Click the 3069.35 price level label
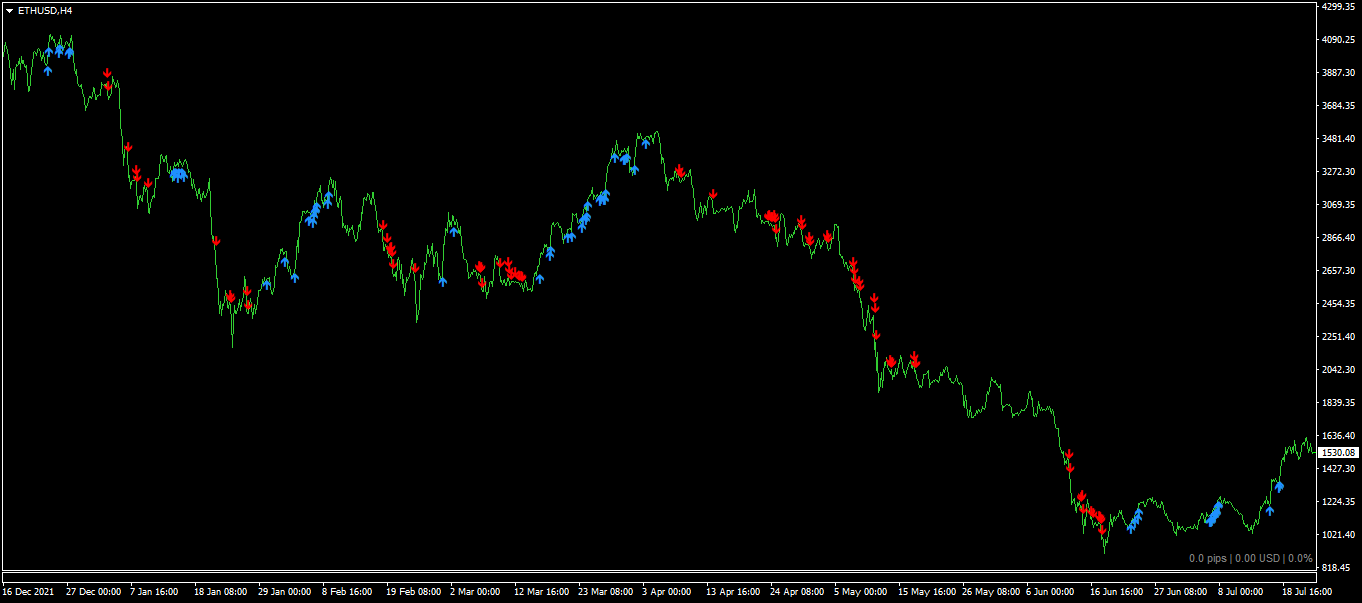The height and width of the screenshot is (603, 1362). 1338,205
